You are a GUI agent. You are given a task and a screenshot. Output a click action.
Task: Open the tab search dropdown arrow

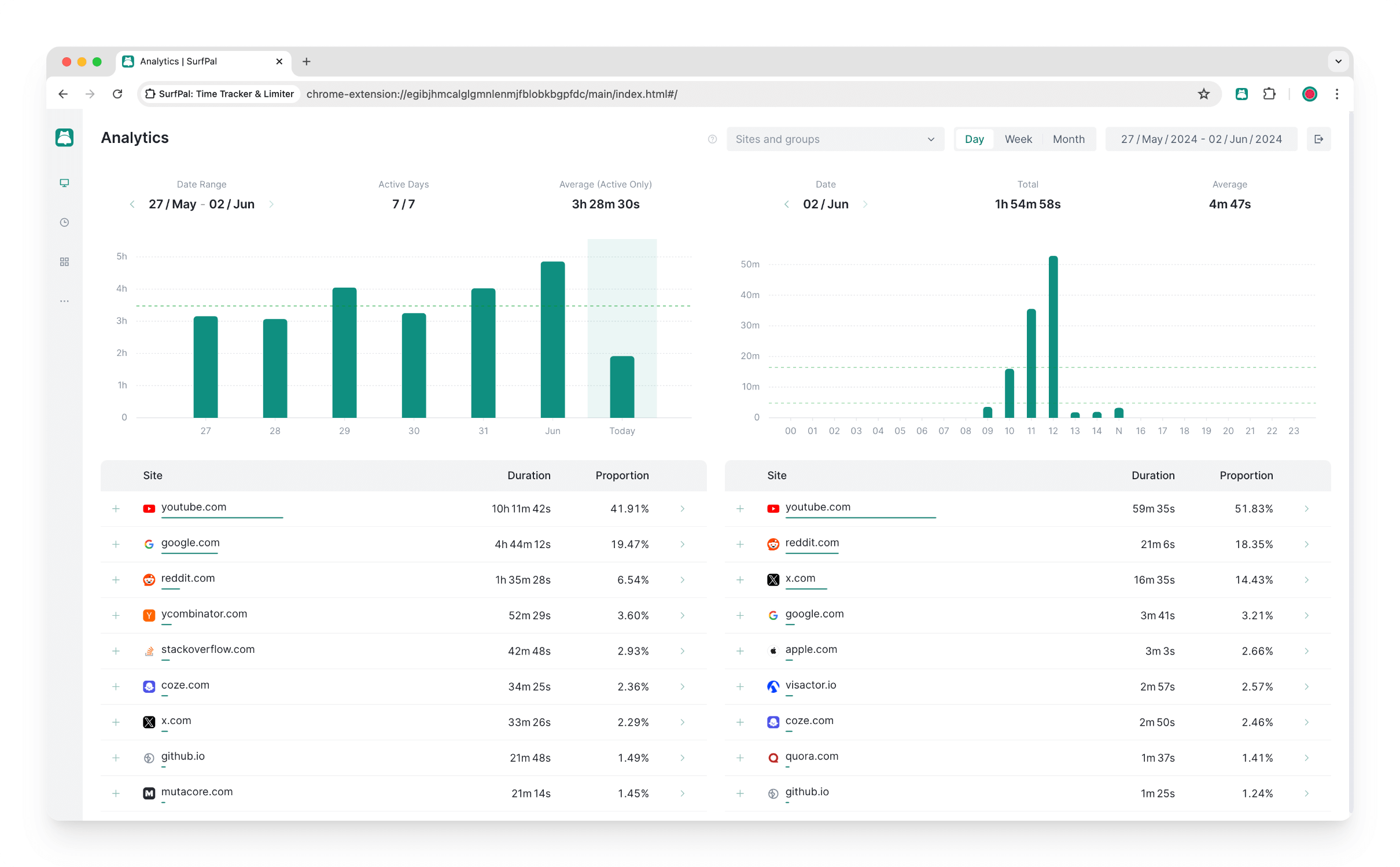(x=1338, y=61)
